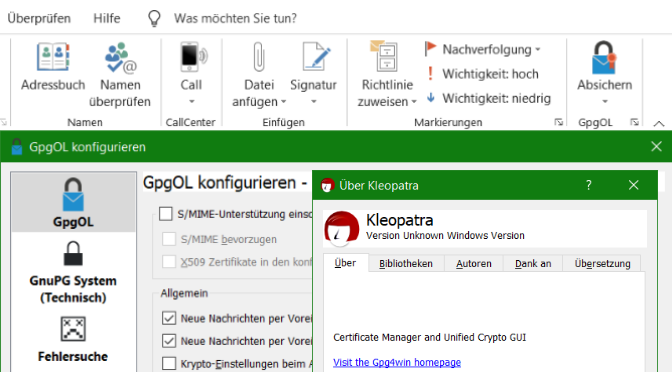Set Wichtigkeit: niedrig
The image size is (672, 372).
[x=489, y=98]
